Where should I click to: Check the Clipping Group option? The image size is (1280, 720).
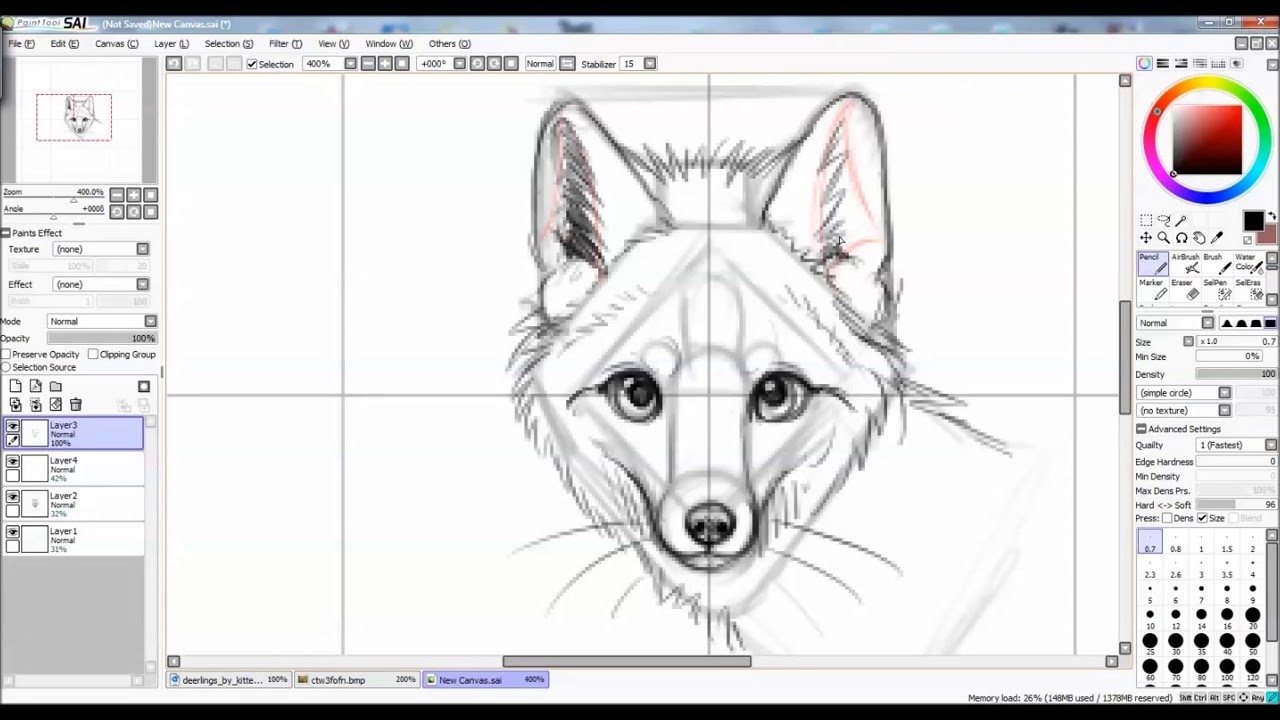point(93,354)
